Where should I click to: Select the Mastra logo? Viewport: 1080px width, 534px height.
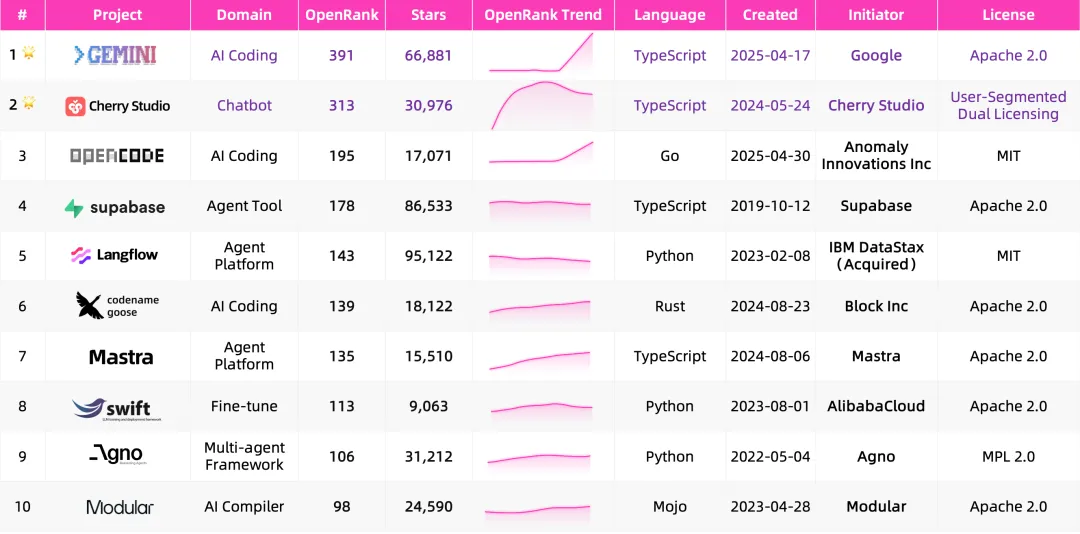(121, 357)
